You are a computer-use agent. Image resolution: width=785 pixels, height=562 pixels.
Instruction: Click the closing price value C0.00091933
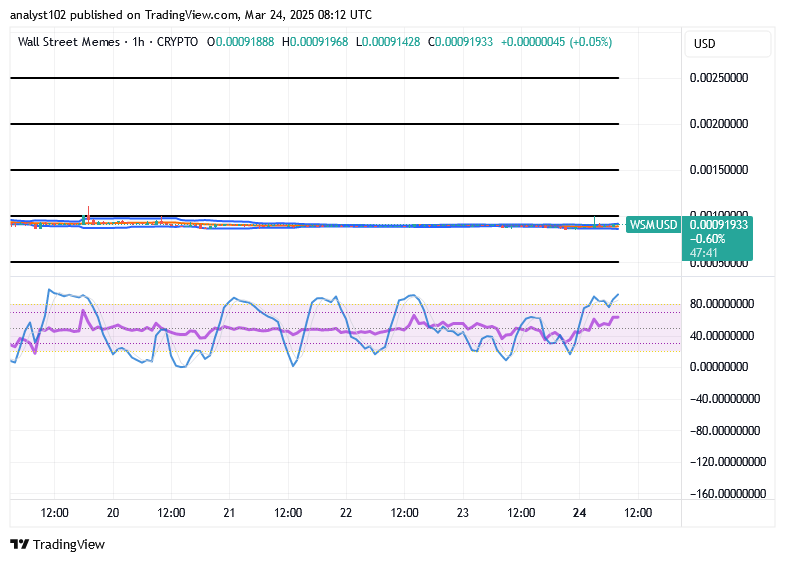point(461,42)
